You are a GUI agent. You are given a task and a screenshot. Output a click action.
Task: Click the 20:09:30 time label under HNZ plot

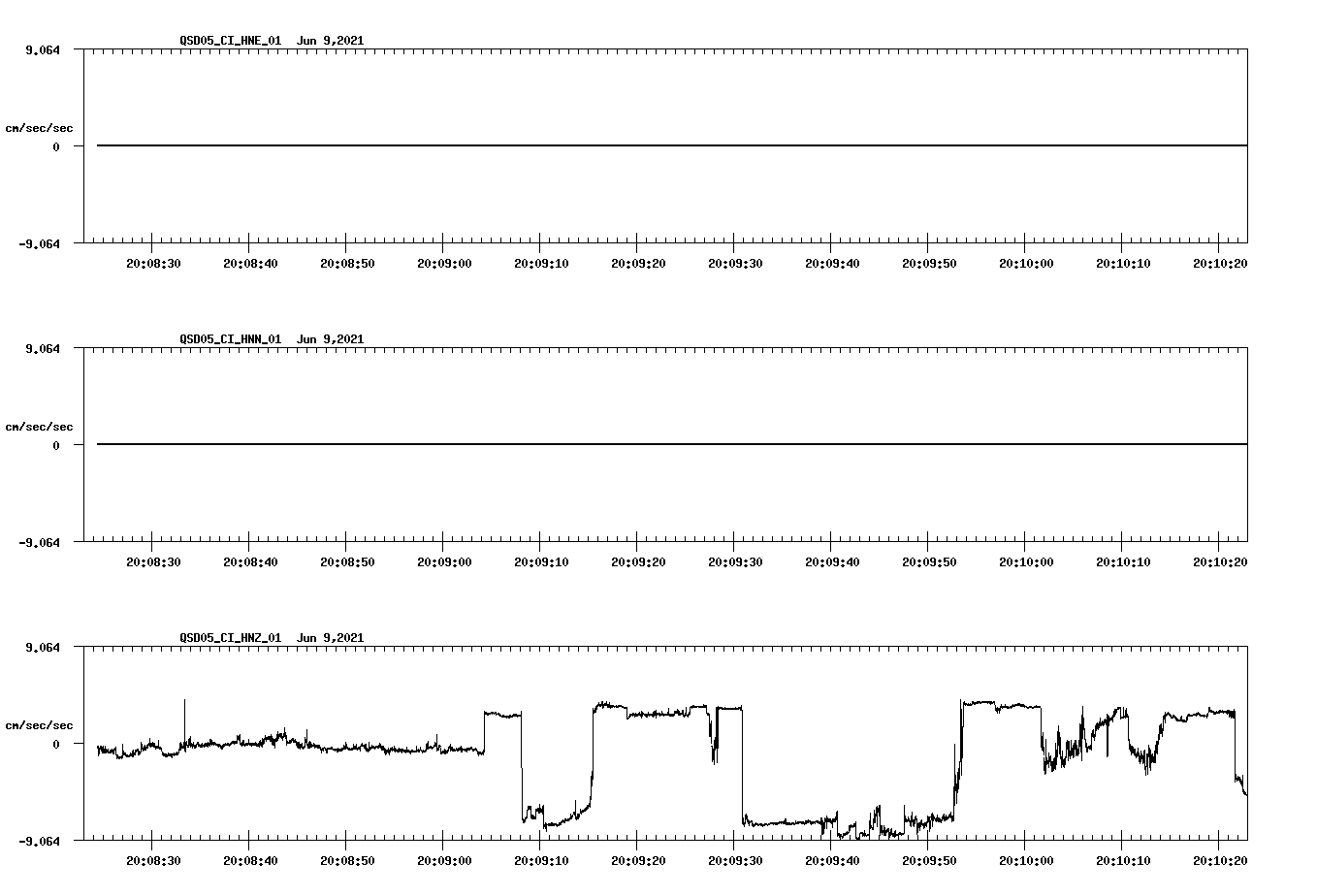click(735, 861)
